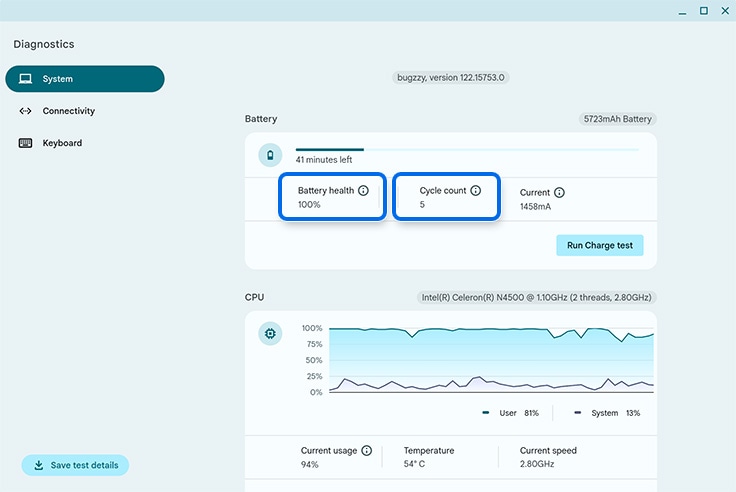
Task: Click the Current usage info icon
Action: pos(367,451)
